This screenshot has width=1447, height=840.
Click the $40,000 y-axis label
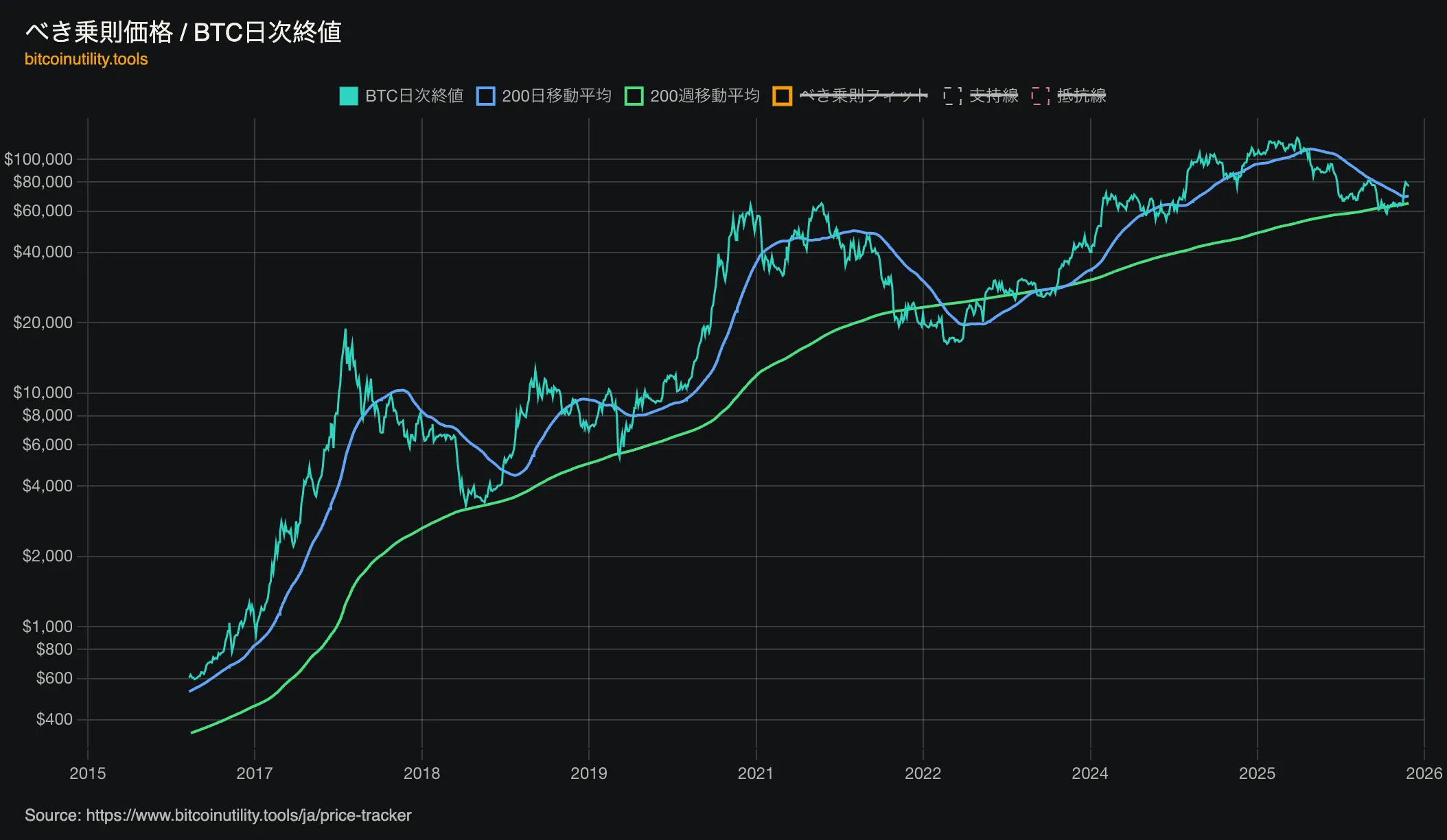click(x=43, y=252)
